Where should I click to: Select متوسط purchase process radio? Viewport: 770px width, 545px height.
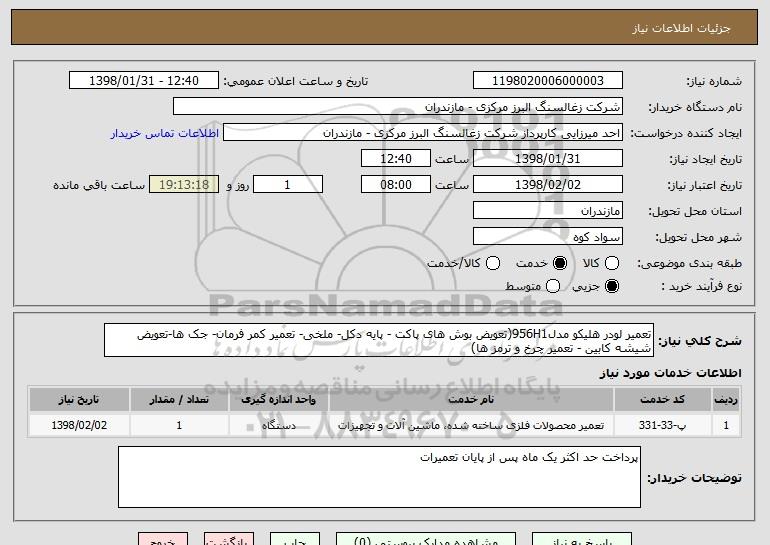tap(552, 286)
